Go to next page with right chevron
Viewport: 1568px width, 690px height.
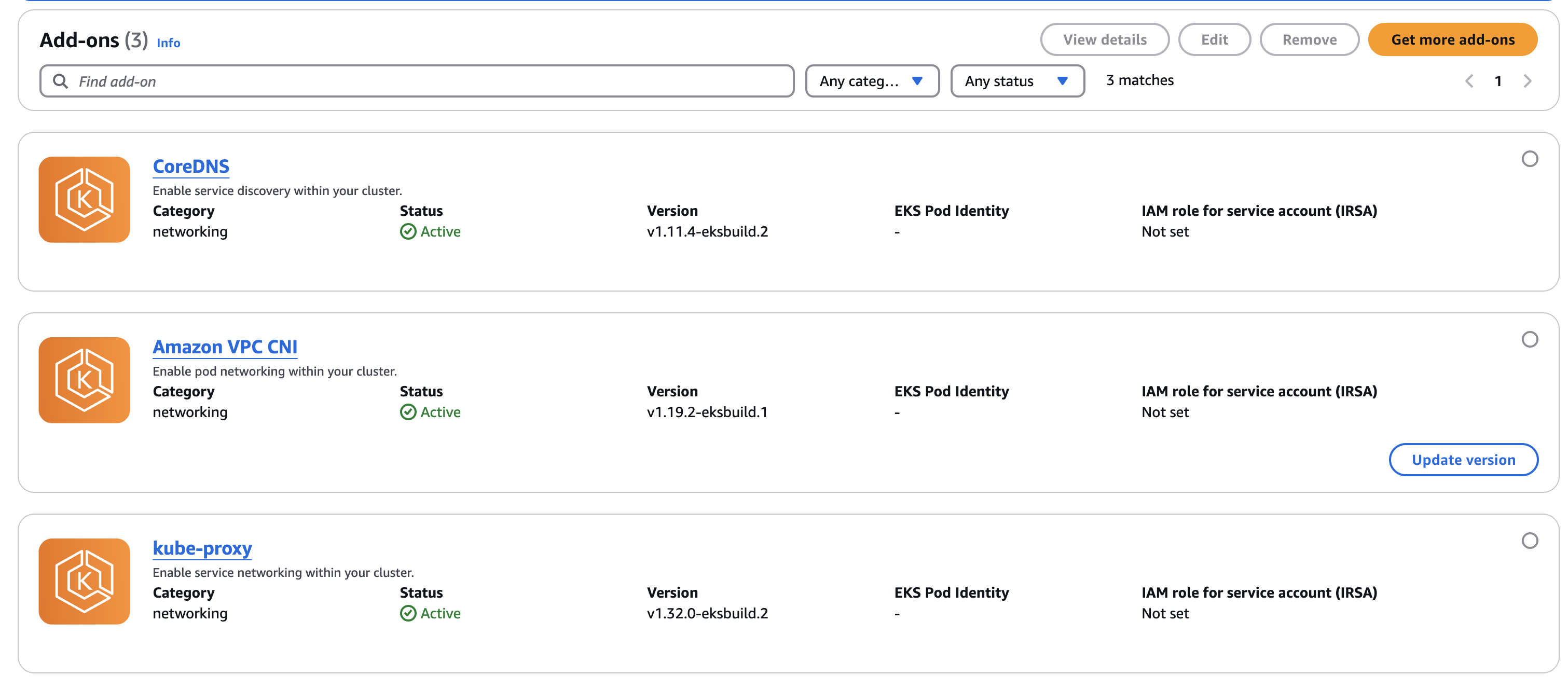pyautogui.click(x=1527, y=81)
